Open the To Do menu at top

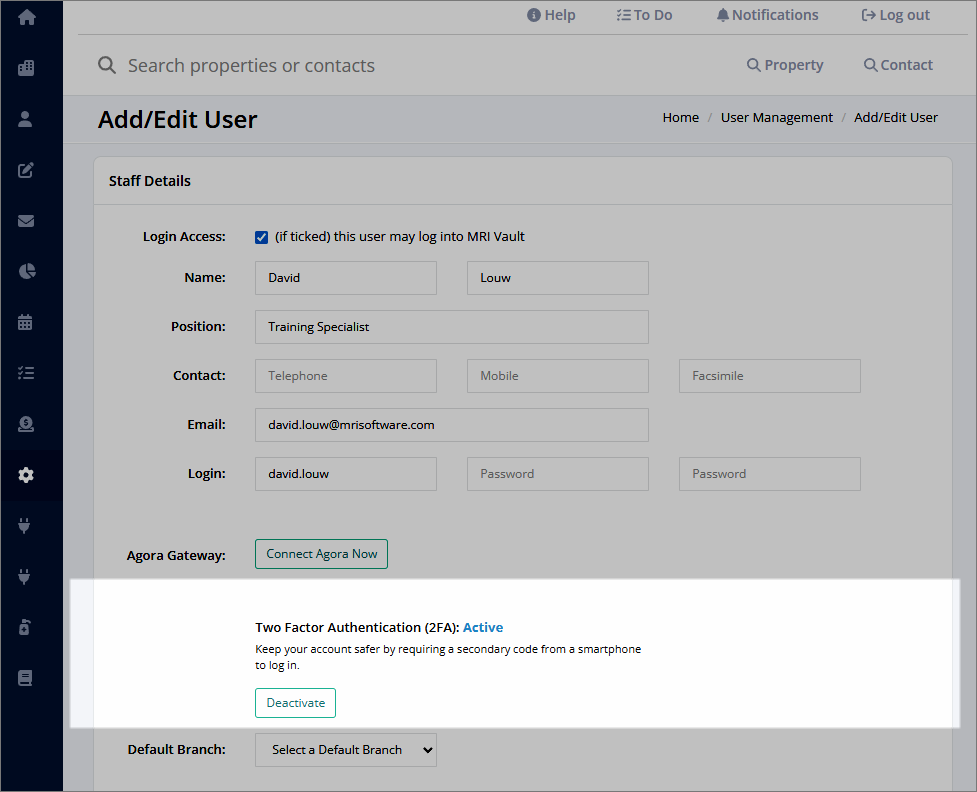(644, 15)
